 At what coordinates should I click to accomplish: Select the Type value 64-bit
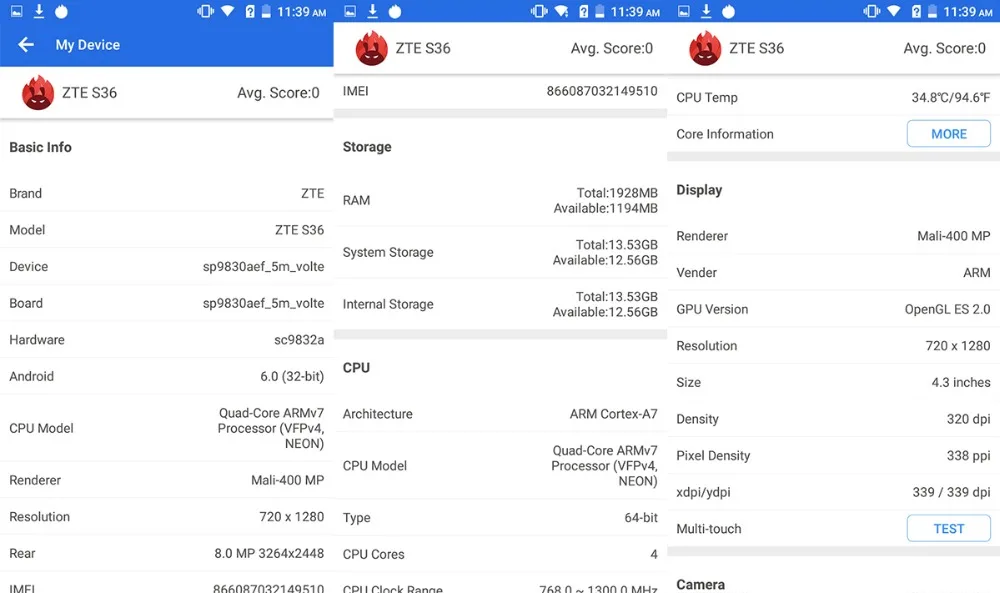641,518
